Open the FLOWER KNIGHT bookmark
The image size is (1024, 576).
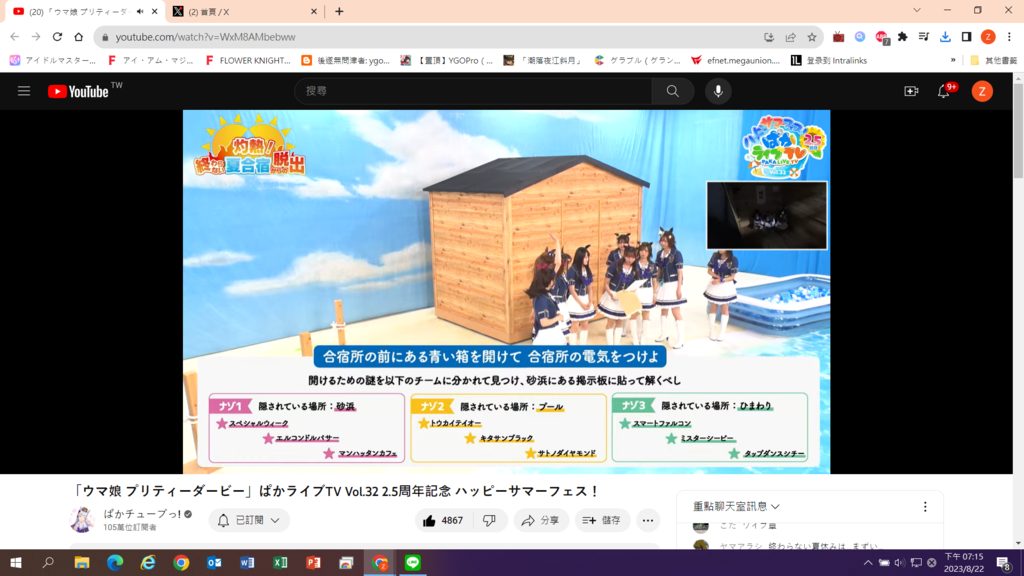tap(248, 60)
